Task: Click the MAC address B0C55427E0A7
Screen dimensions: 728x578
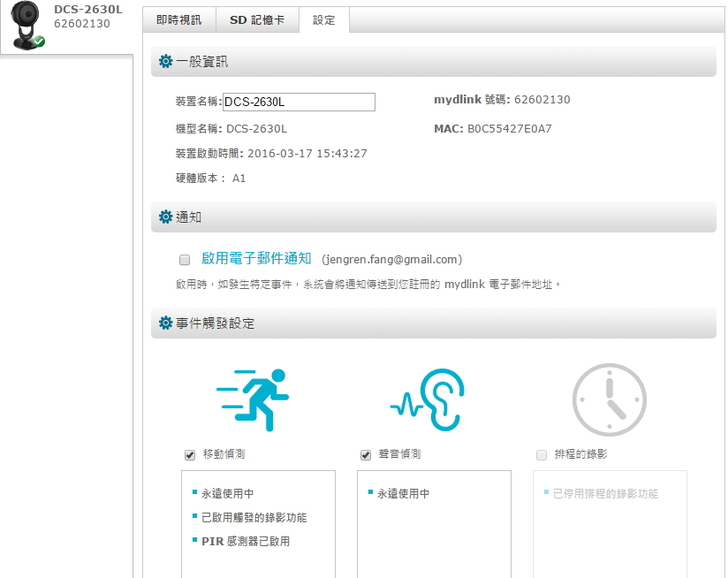Action: pyautogui.click(x=509, y=129)
